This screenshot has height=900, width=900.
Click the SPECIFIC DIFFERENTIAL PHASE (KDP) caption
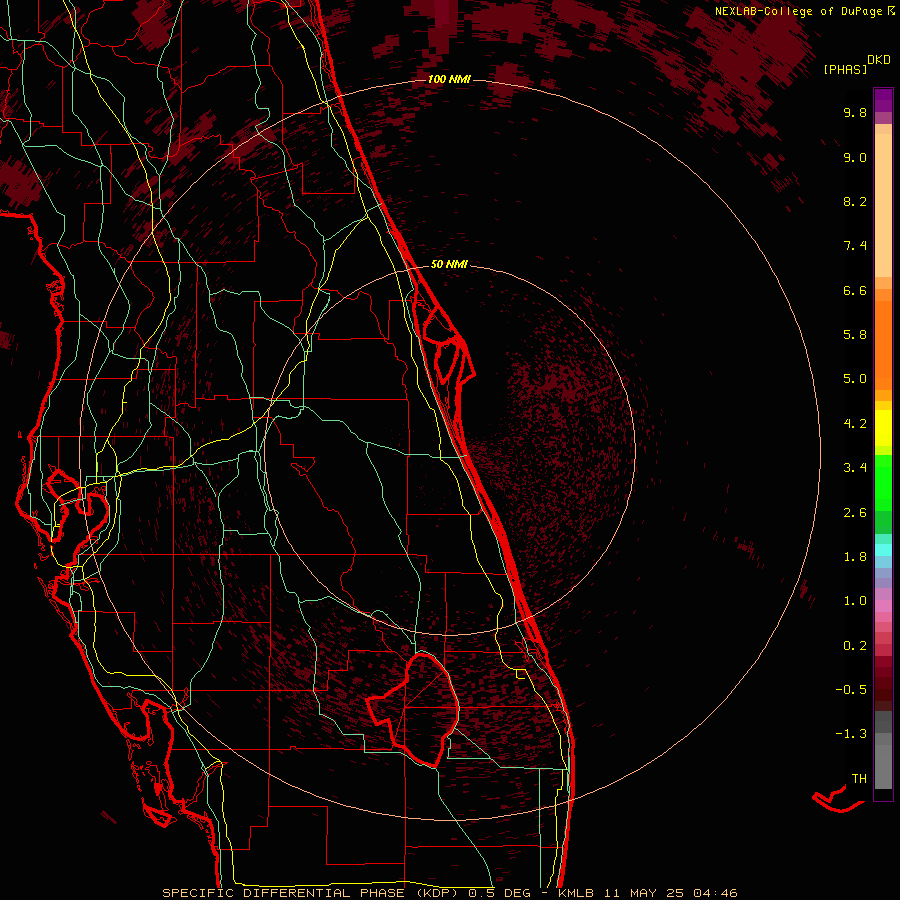coord(312,893)
